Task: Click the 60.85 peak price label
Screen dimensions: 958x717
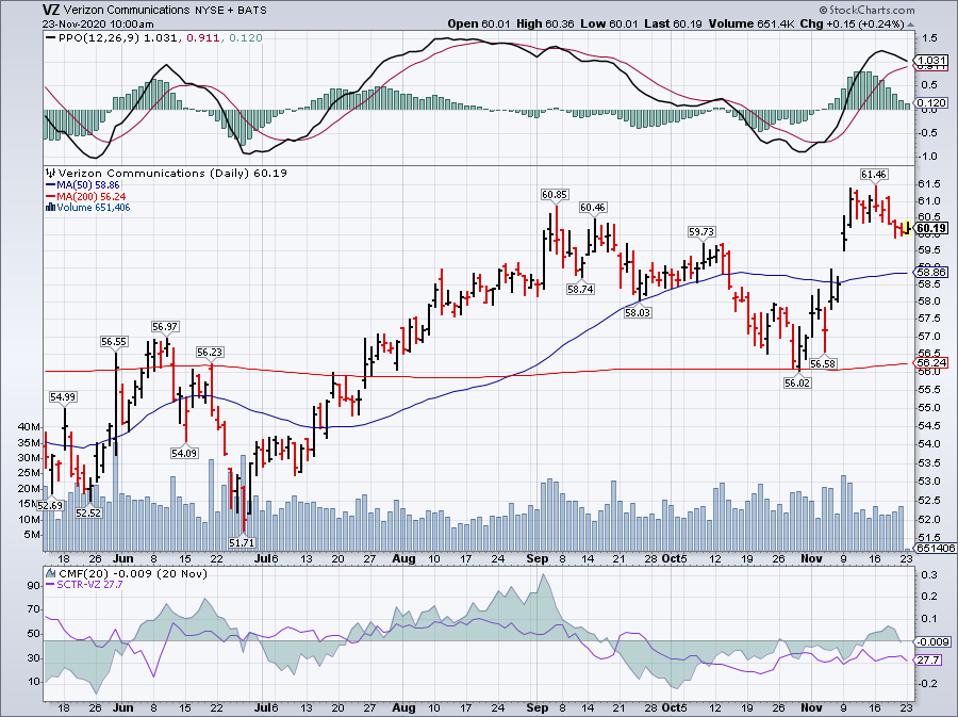Action: (554, 195)
